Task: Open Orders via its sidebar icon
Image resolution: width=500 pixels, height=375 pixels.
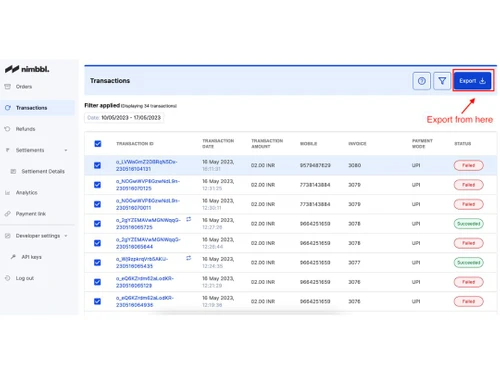Action: (8, 87)
